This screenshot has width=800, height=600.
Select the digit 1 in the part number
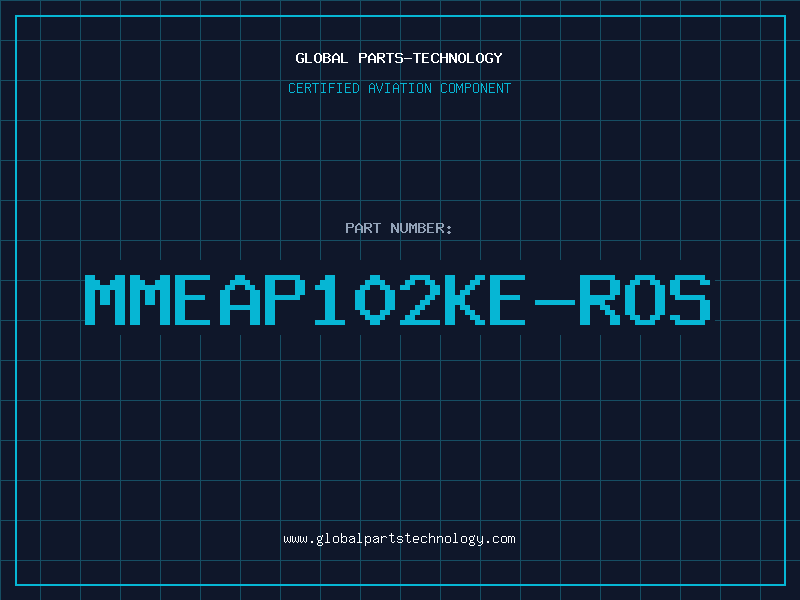click(330, 300)
